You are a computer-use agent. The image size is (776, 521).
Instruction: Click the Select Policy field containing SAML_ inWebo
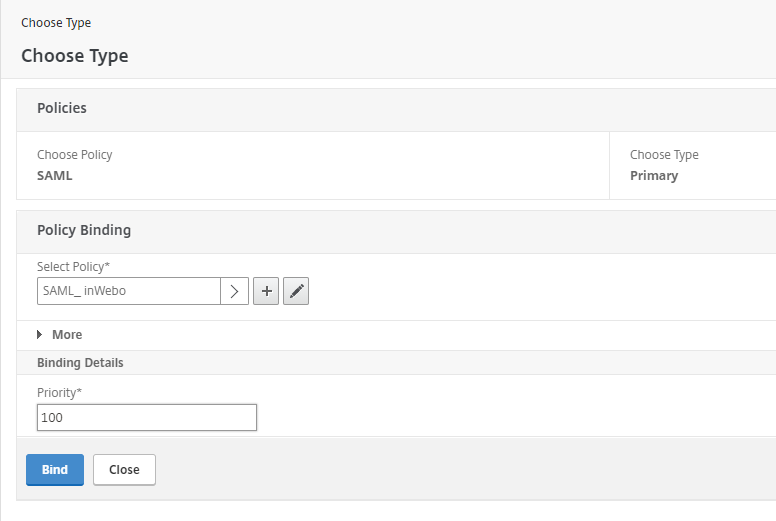[128, 291]
